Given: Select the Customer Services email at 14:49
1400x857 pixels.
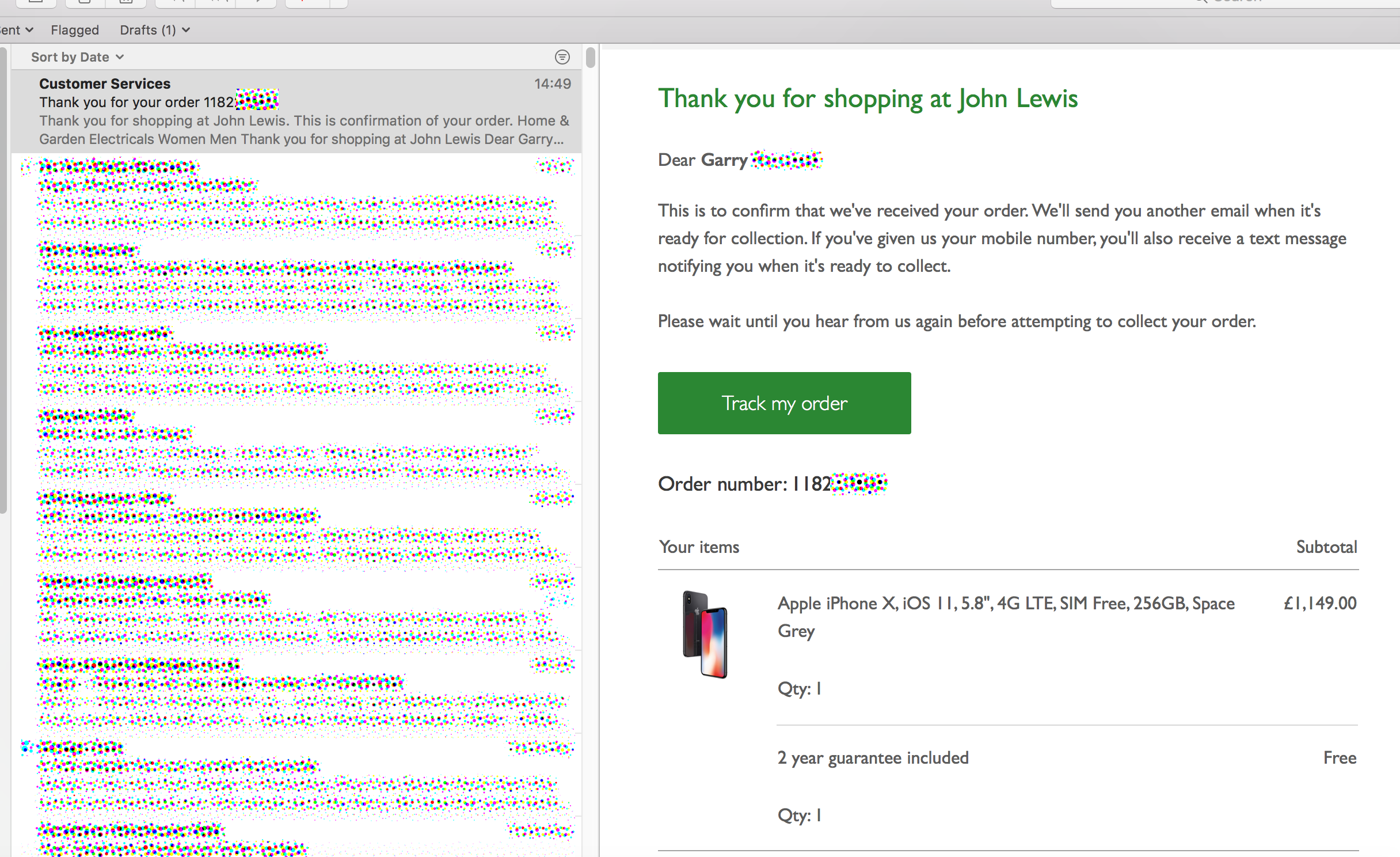Looking at the screenshot, I should [296, 111].
